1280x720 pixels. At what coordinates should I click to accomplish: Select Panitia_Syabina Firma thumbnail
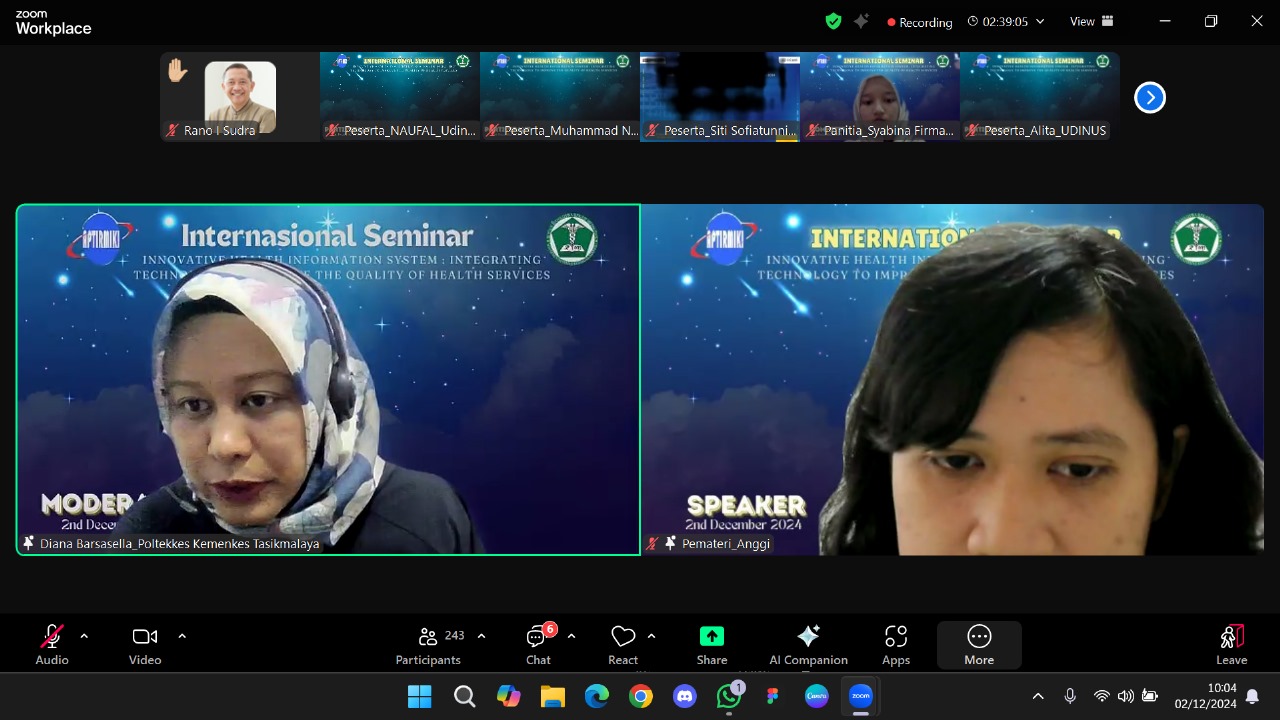click(880, 97)
